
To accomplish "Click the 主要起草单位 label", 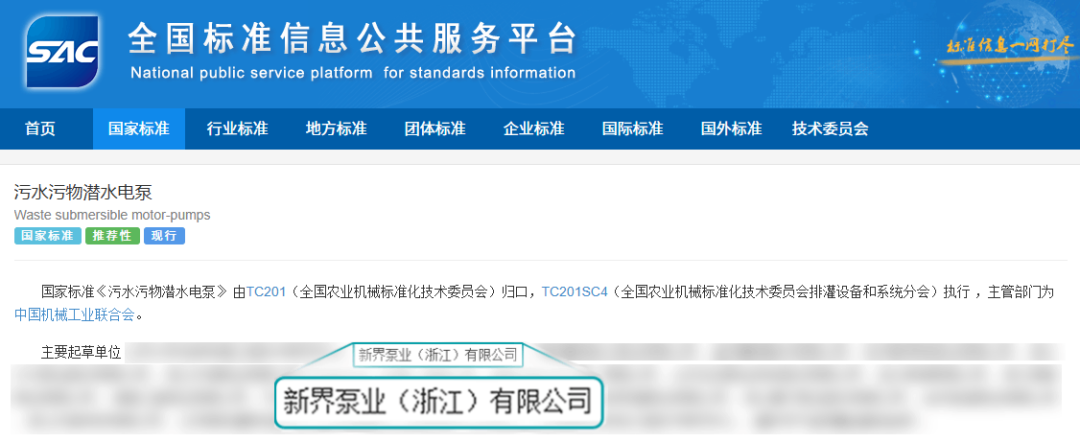I will click(x=81, y=352).
